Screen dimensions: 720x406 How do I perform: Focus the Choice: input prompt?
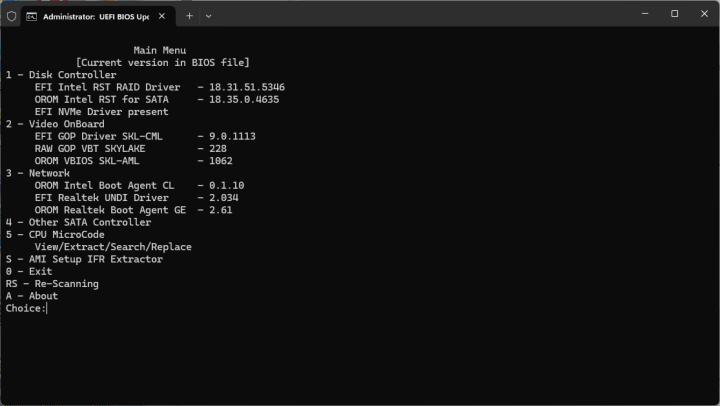pyautogui.click(x=27, y=309)
